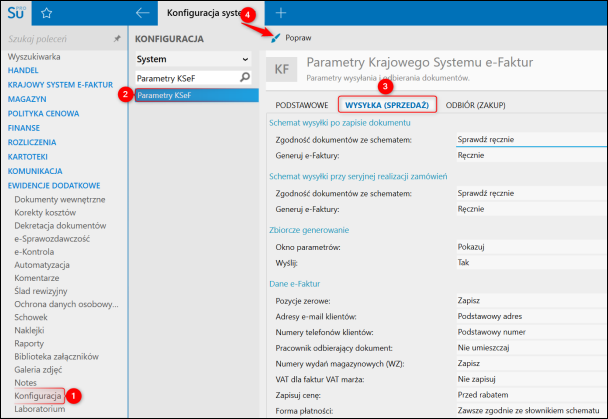Open Zapisuj cenę Przed rabatem value

[x=531, y=395]
